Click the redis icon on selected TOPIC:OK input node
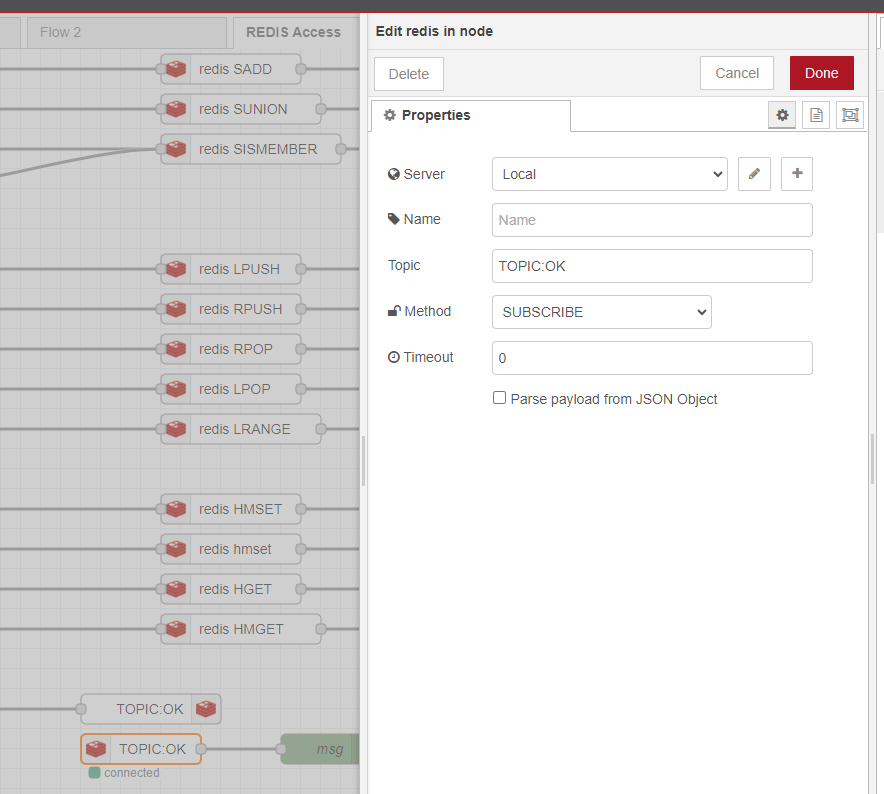Image resolution: width=884 pixels, height=794 pixels. pyautogui.click(x=96, y=749)
